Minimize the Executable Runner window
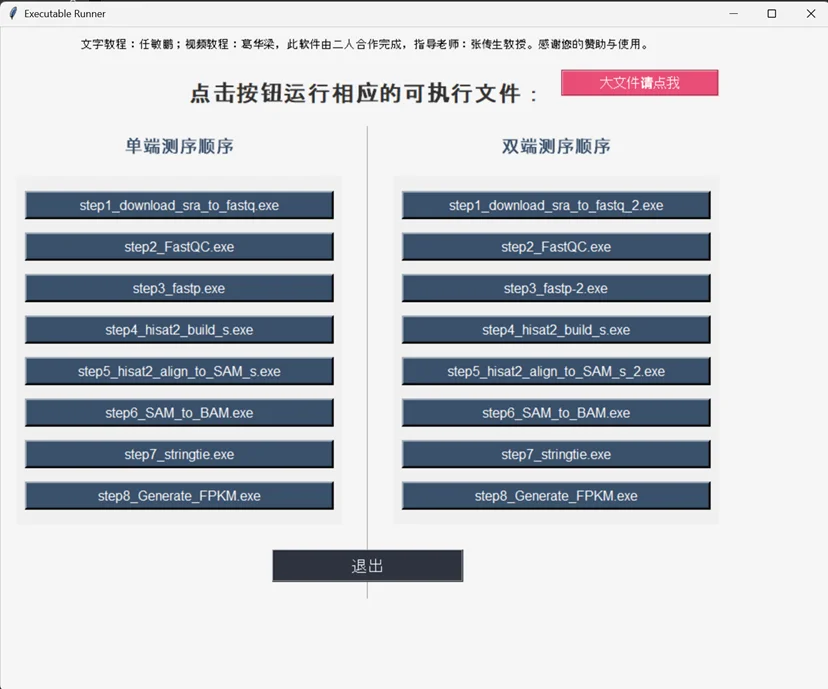The height and width of the screenshot is (689, 828). pyautogui.click(x=733, y=14)
